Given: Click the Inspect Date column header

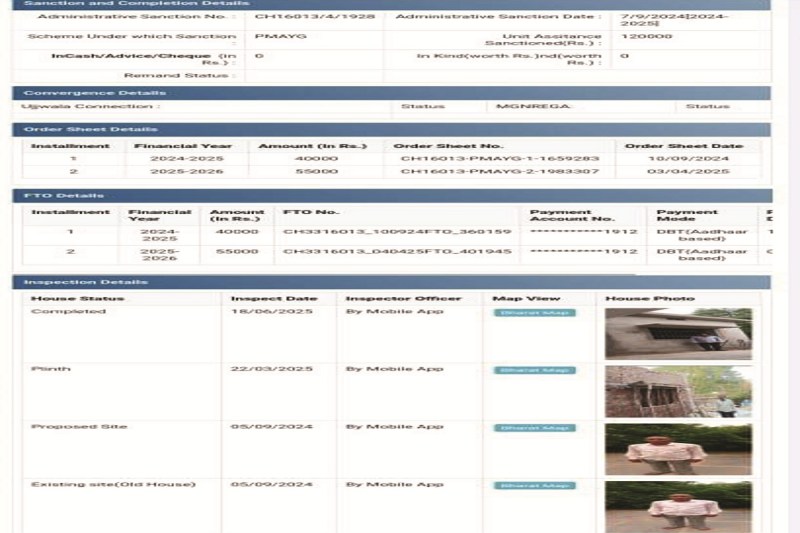Looking at the screenshot, I should click(273, 299).
